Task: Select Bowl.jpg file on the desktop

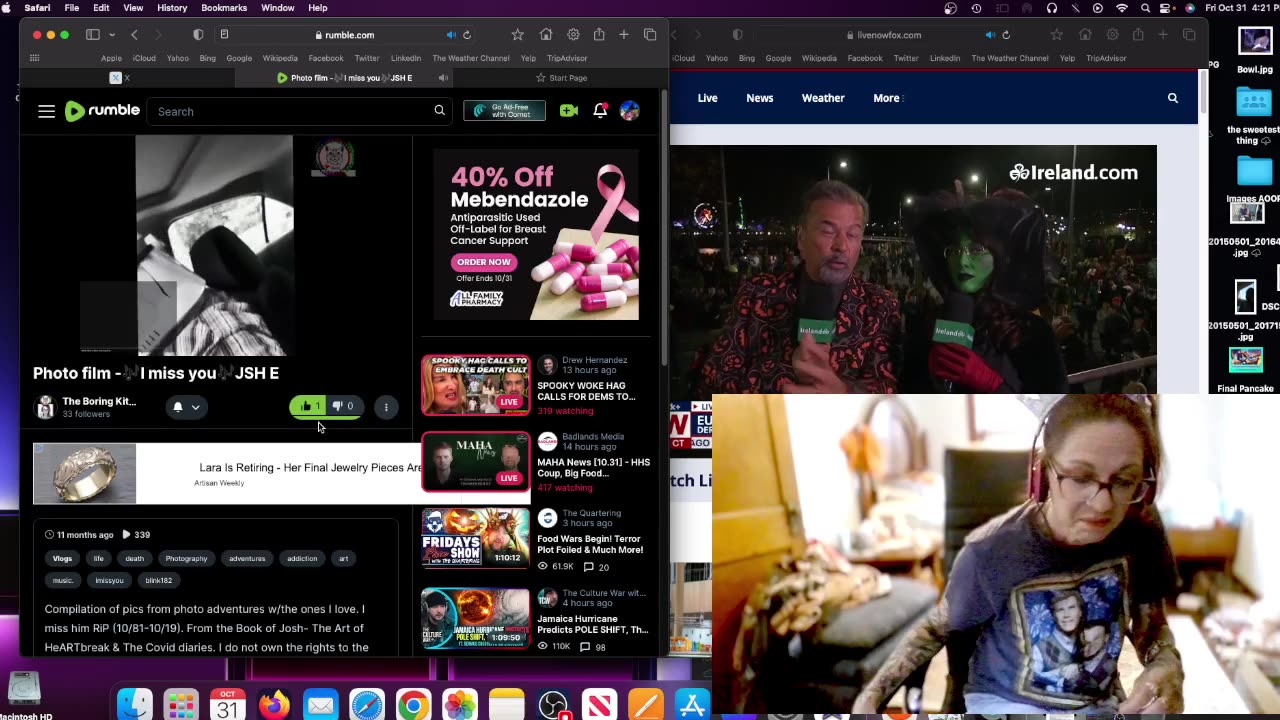Action: pos(1255,50)
